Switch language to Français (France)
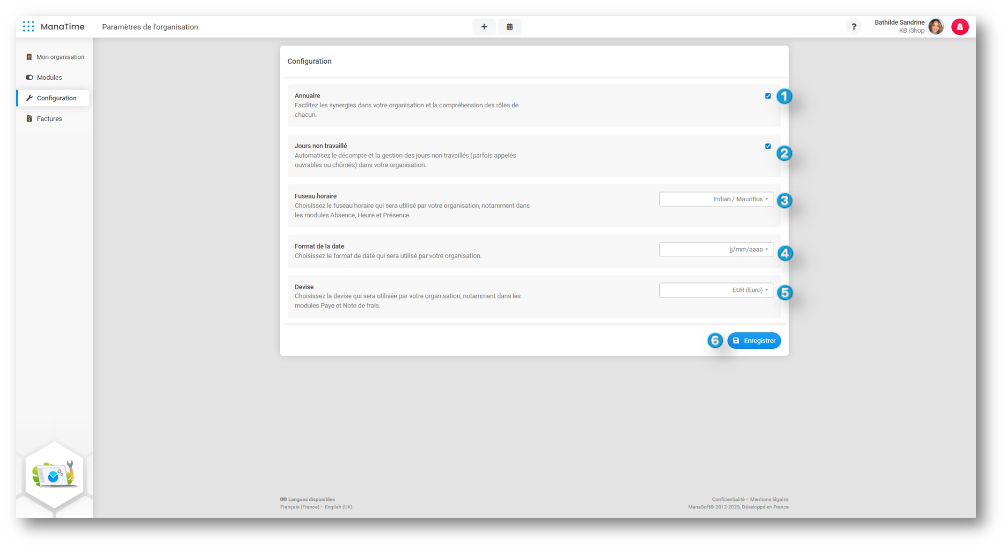Image resolution: width=1007 pixels, height=549 pixels. tap(300, 507)
